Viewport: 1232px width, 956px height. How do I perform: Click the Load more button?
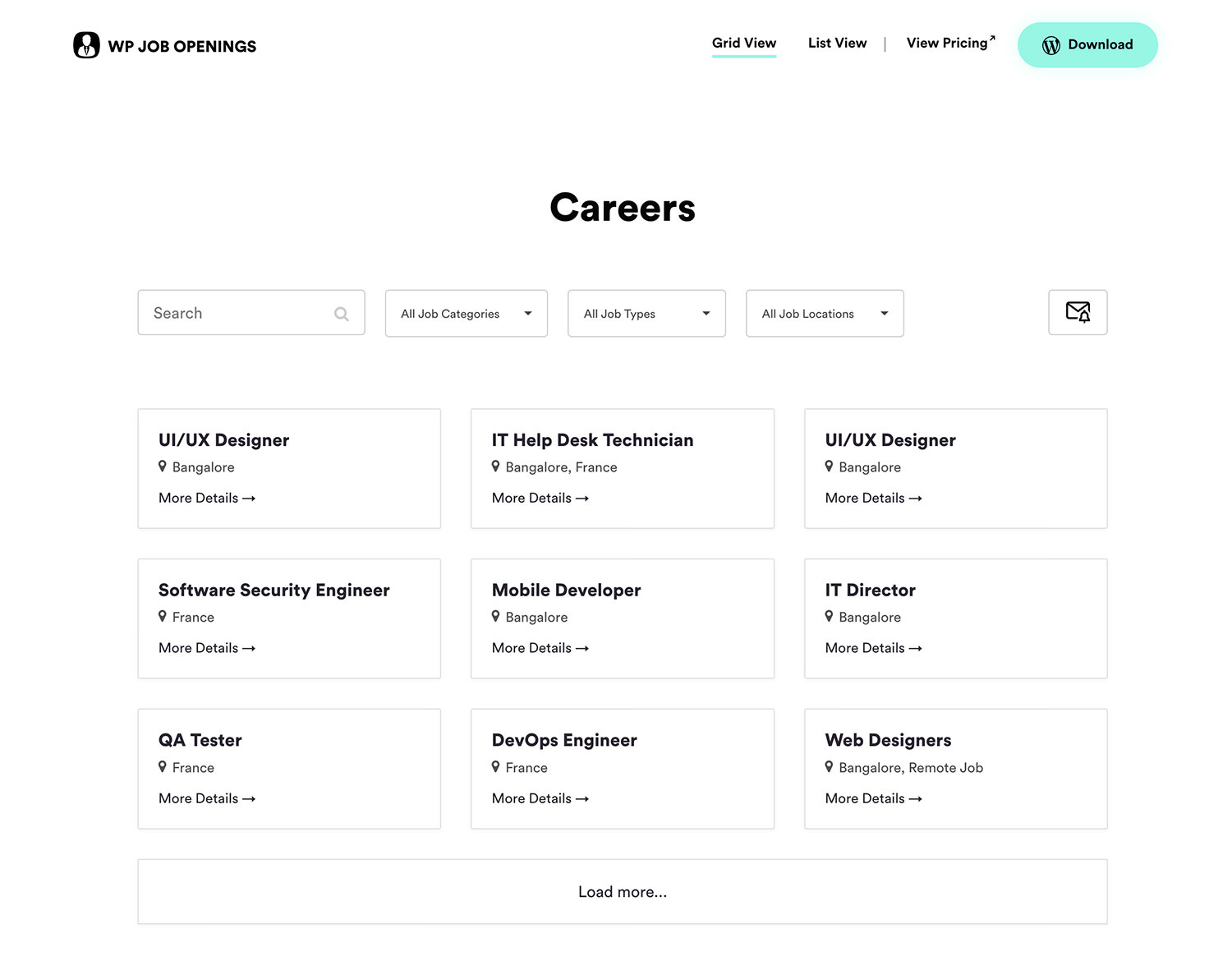[623, 892]
